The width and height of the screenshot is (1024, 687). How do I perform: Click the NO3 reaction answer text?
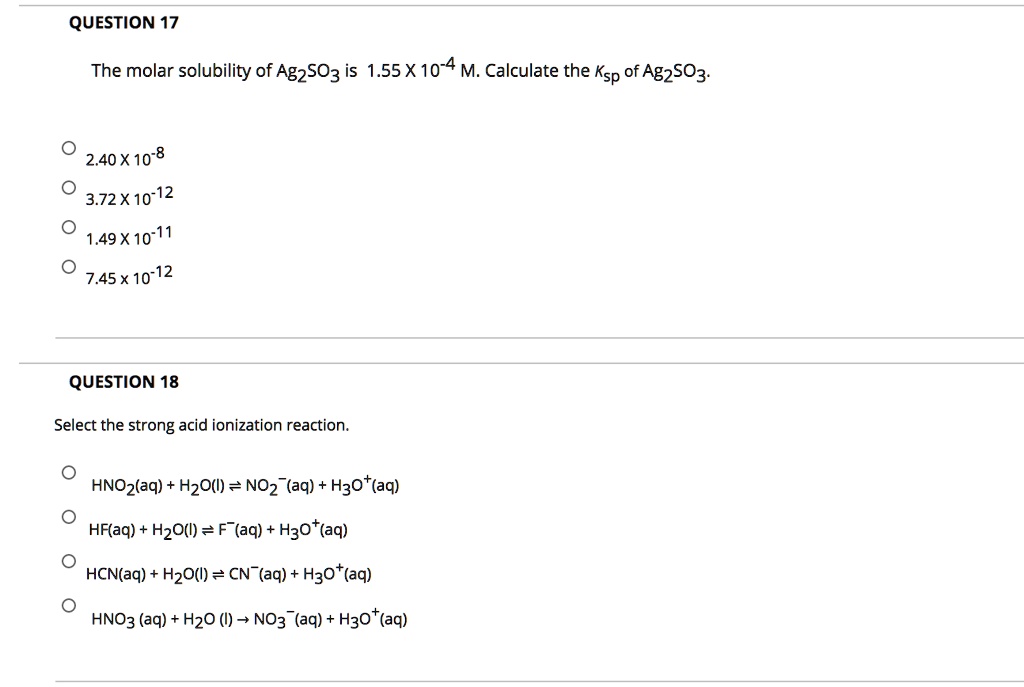pos(245,617)
